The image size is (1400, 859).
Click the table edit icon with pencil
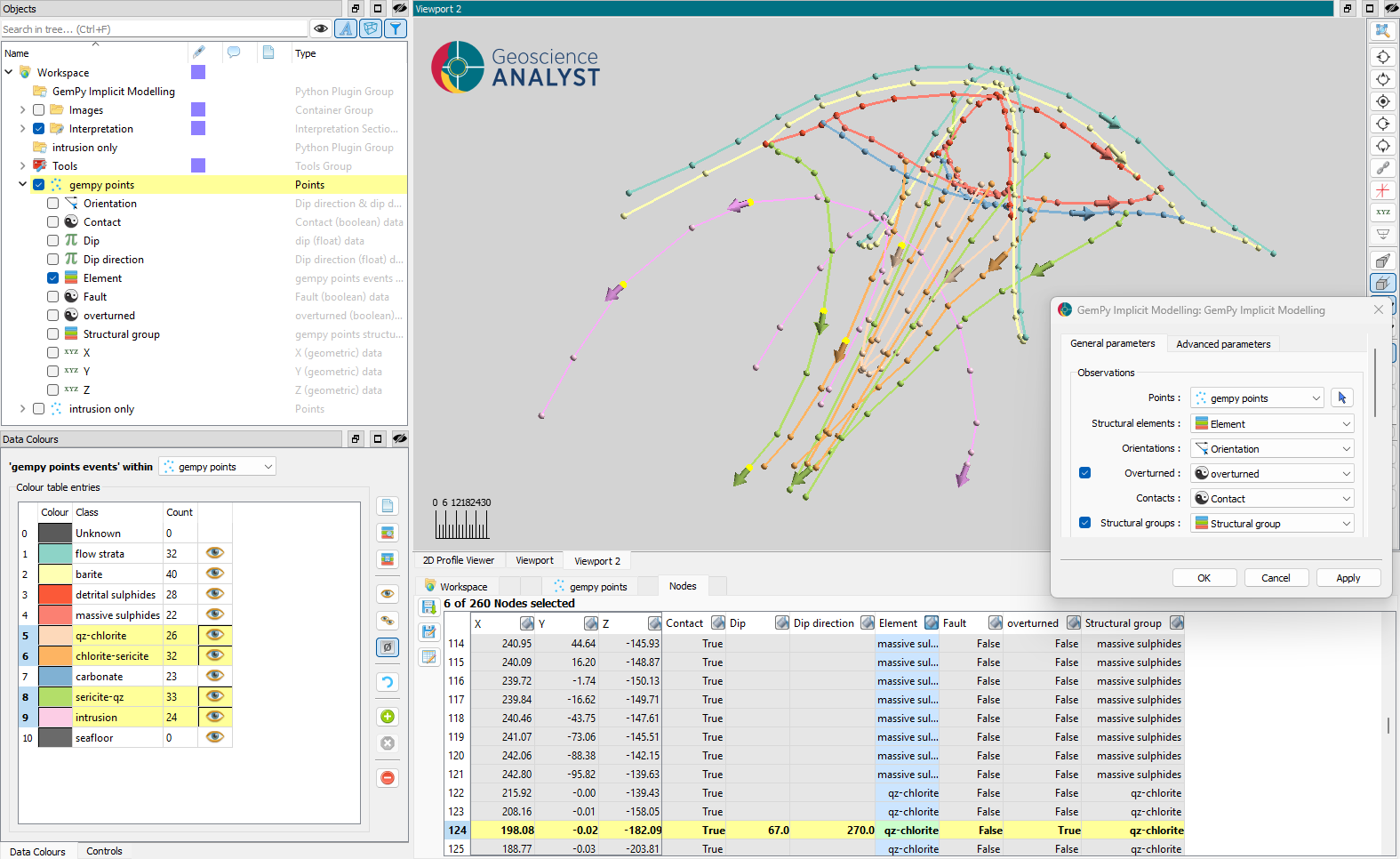click(x=429, y=657)
